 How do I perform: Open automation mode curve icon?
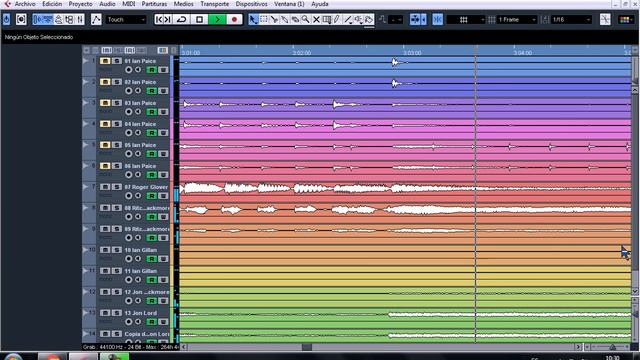[96, 19]
